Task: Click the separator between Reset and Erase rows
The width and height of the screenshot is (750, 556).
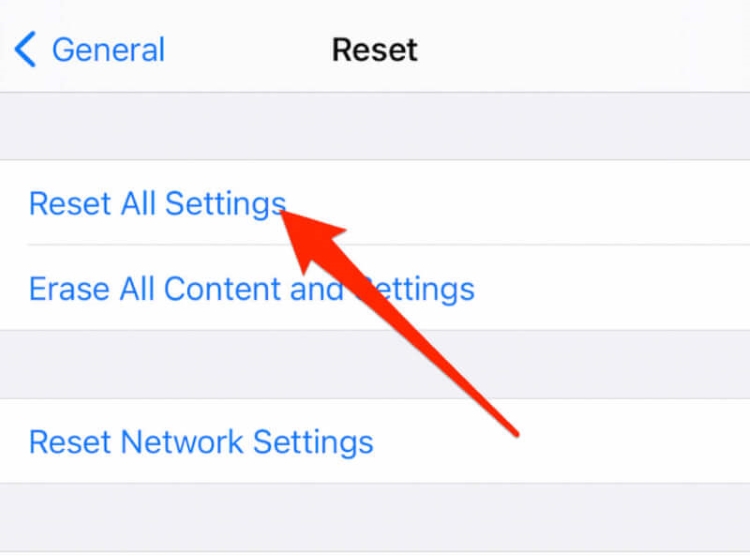Action: pyautogui.click(x=388, y=245)
